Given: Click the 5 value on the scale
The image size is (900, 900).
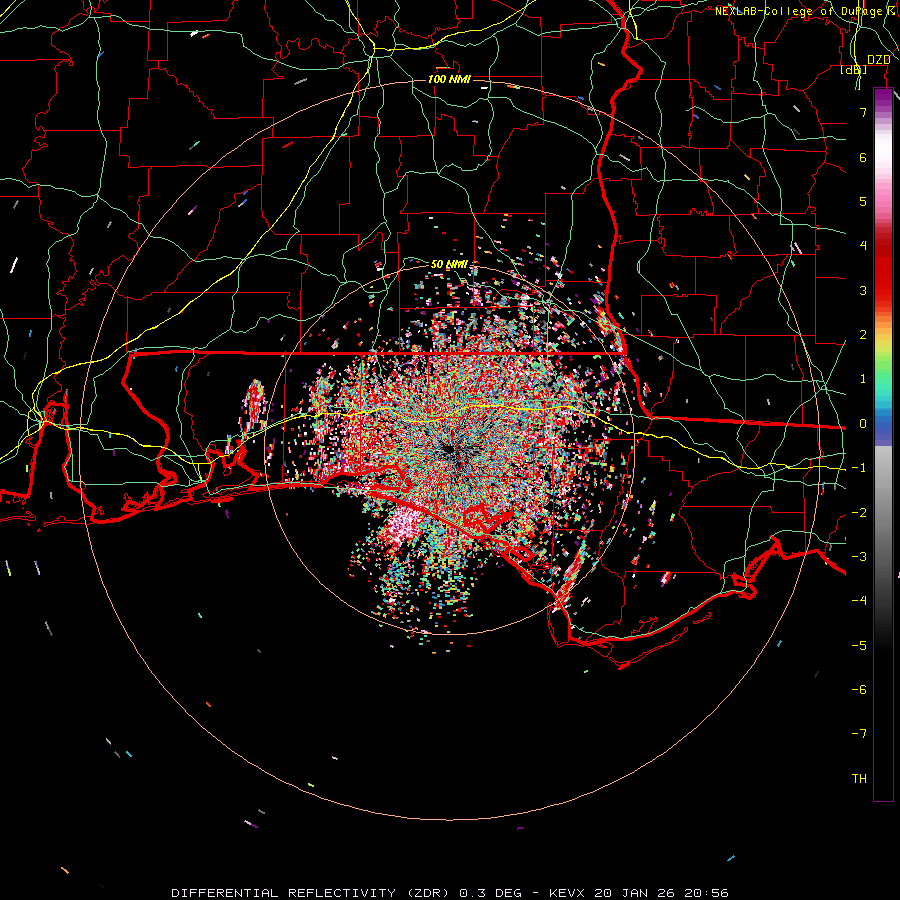Looking at the screenshot, I should click(863, 201).
